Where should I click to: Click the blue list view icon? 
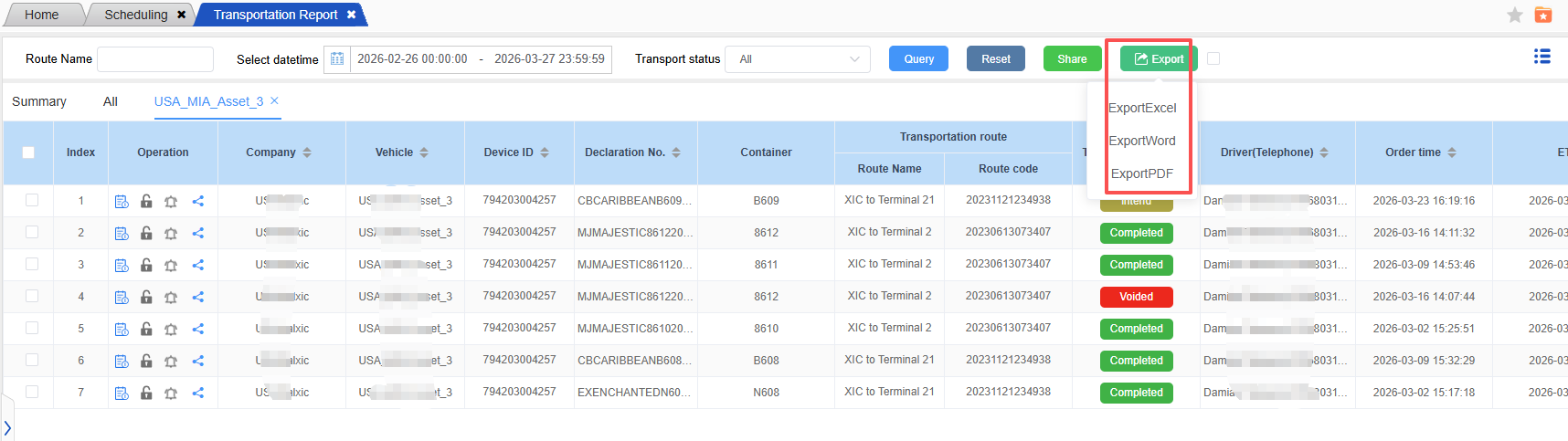point(1542,57)
